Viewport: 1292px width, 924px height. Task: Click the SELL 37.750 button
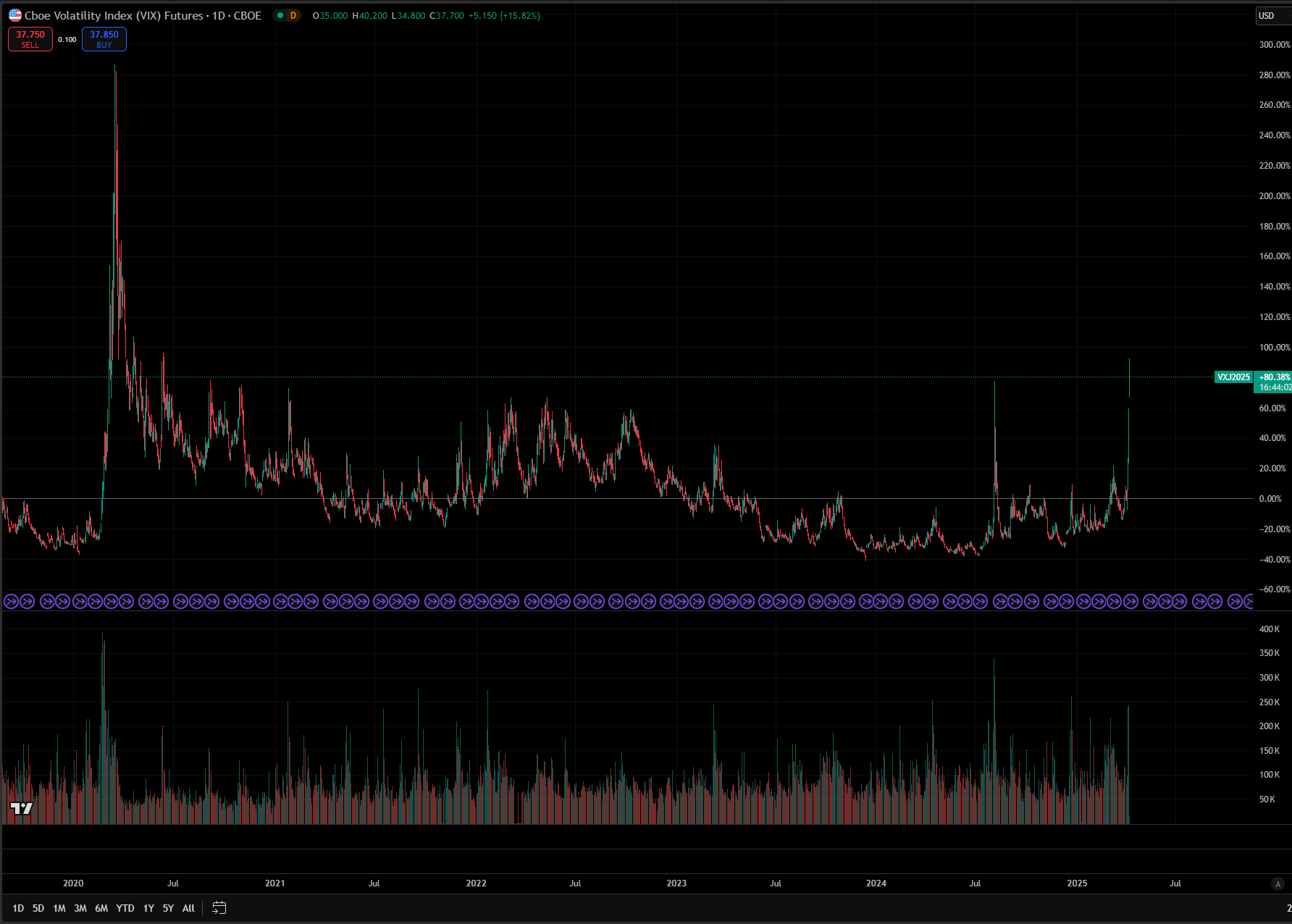(x=30, y=39)
